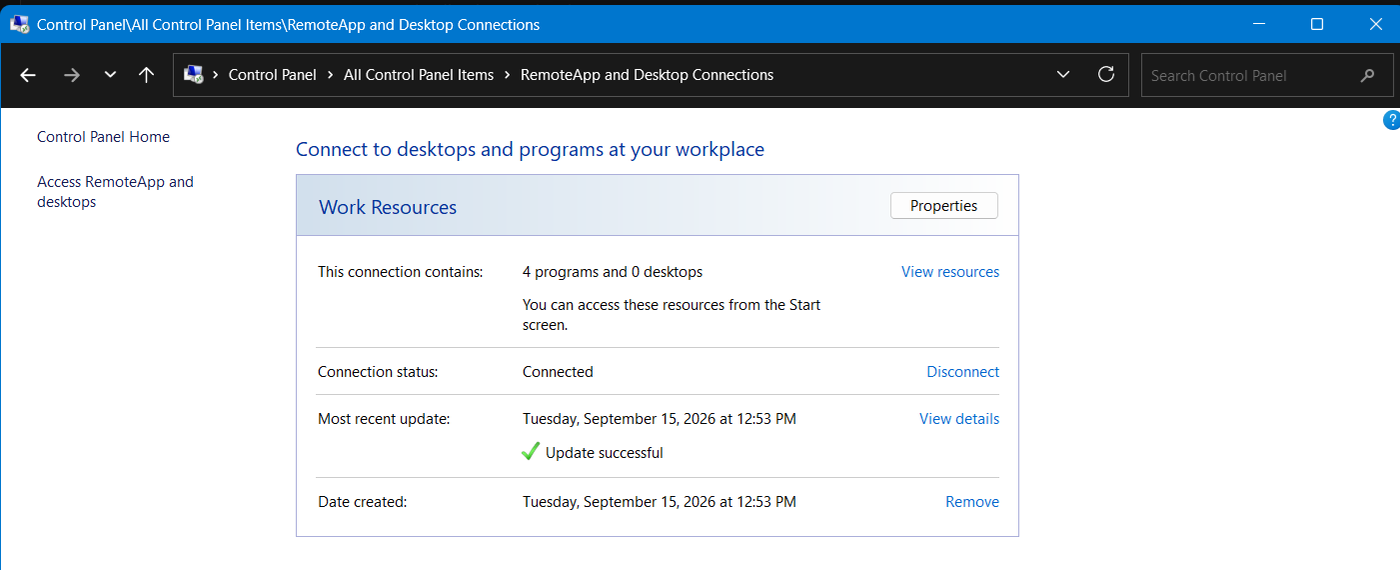Expand chevron after Control Panel breadcrumb
The width and height of the screenshot is (1400, 570).
pyautogui.click(x=330, y=75)
